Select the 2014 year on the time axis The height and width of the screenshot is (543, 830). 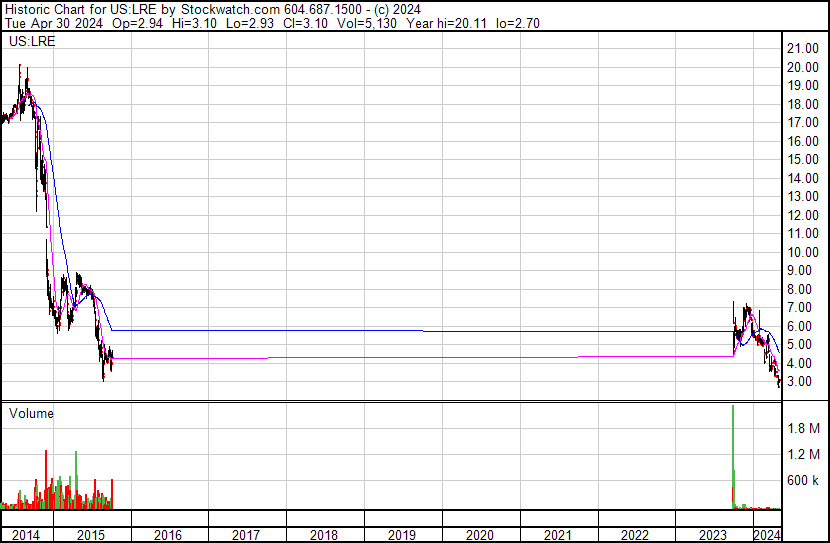pyautogui.click(x=25, y=535)
